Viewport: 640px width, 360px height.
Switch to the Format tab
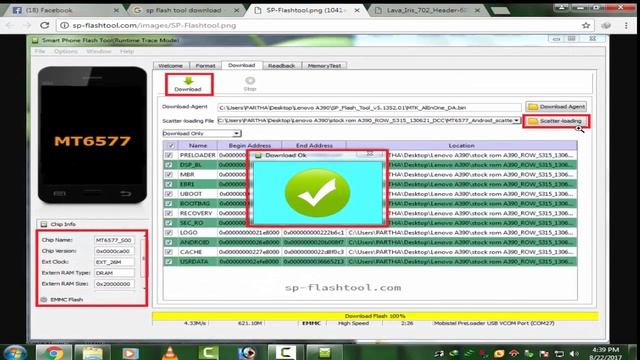tap(205, 66)
